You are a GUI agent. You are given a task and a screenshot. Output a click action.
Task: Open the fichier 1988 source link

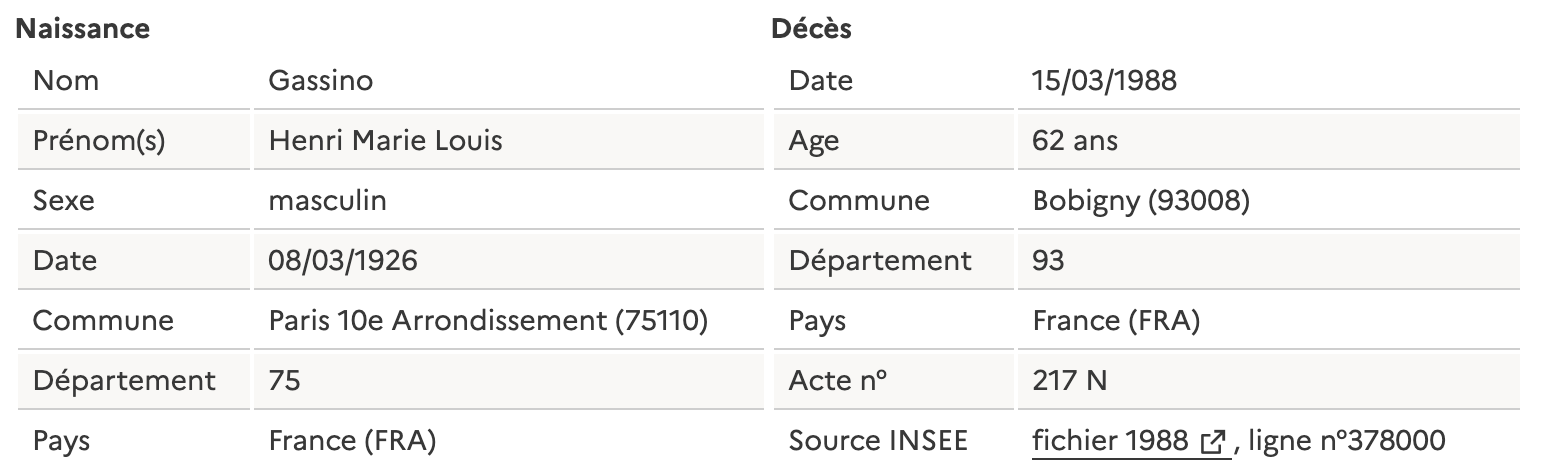(x=1129, y=441)
